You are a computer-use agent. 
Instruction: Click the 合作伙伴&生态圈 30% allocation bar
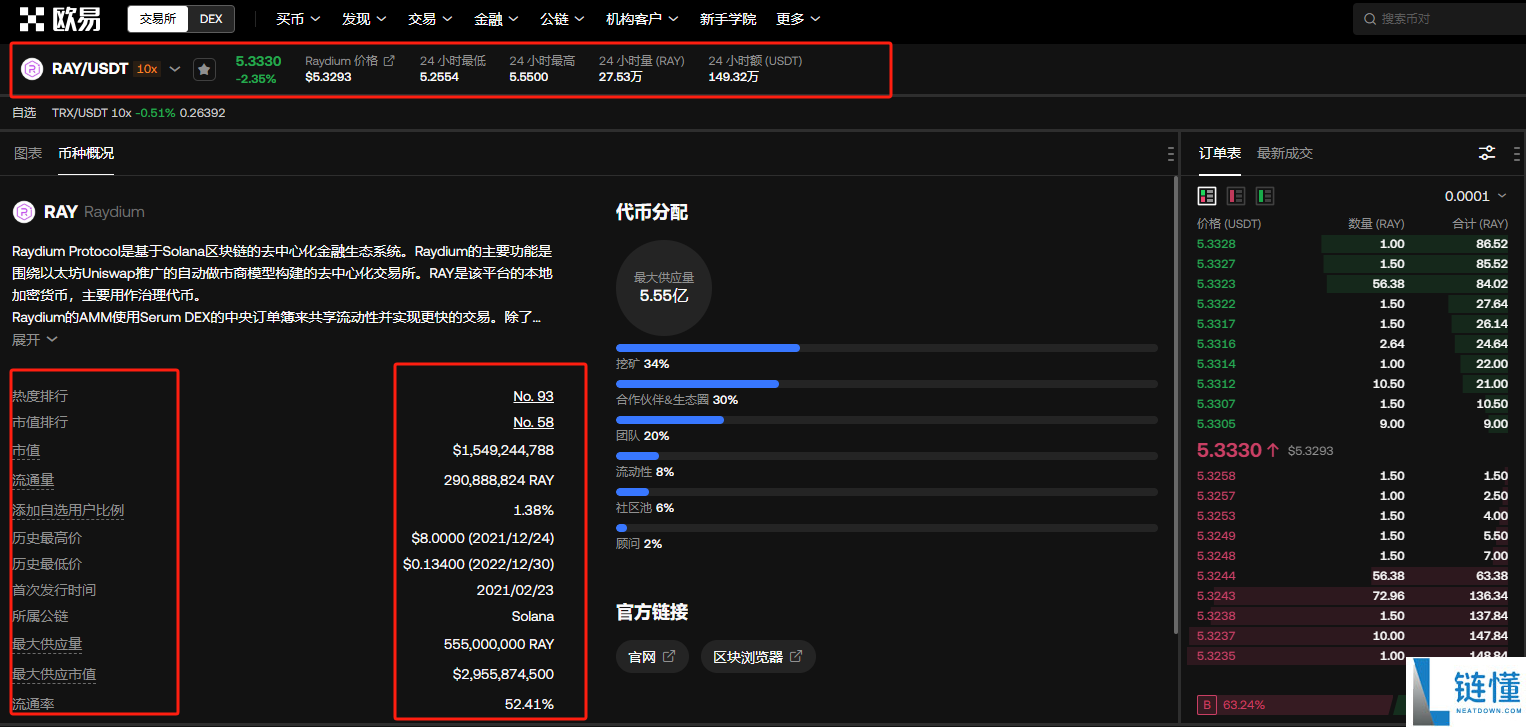887,384
